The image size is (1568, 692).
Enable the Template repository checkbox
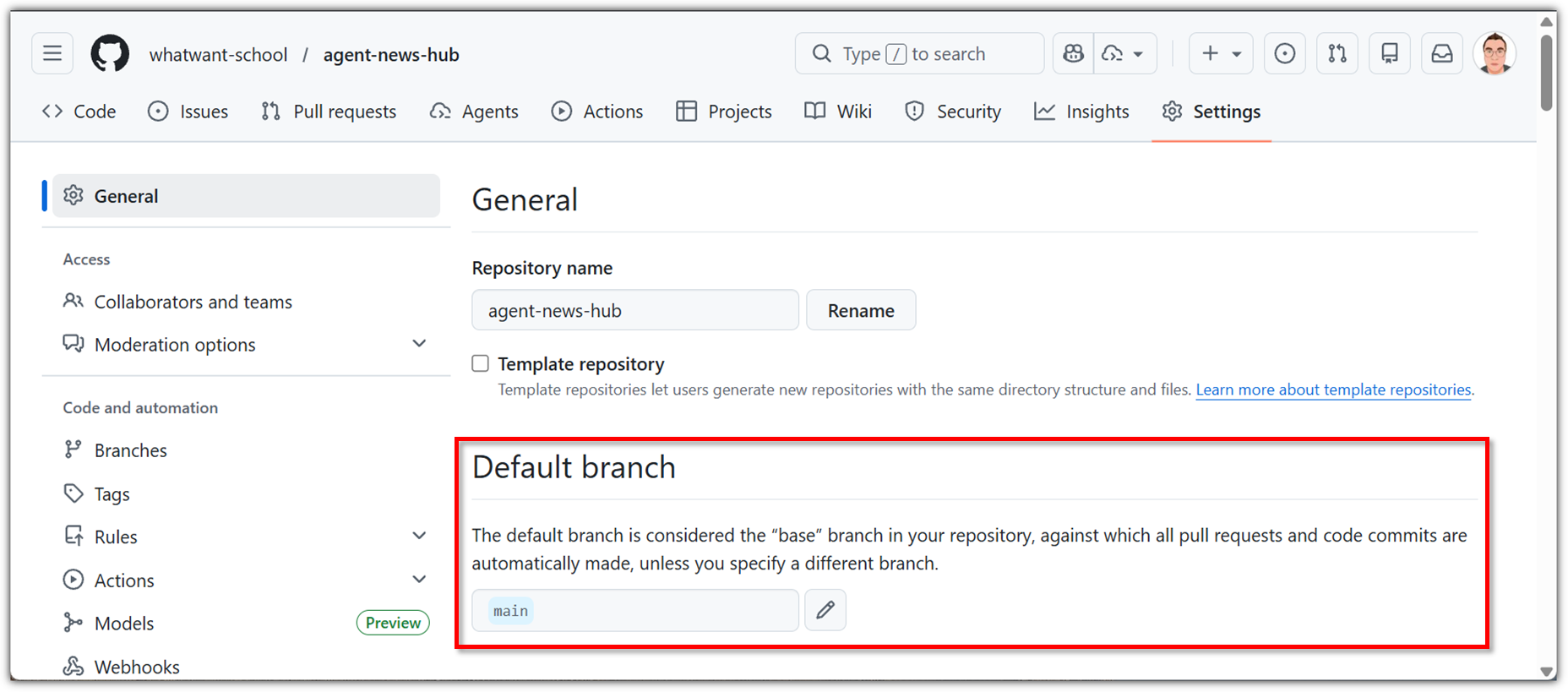pos(480,363)
